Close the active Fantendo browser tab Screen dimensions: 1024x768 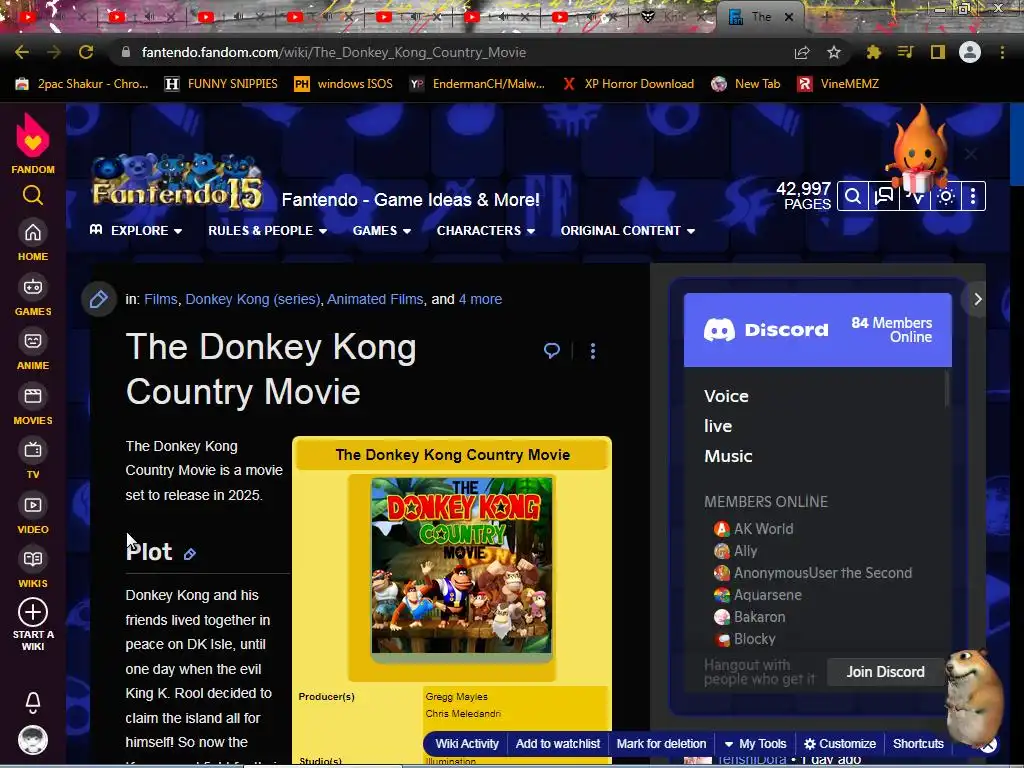(789, 17)
